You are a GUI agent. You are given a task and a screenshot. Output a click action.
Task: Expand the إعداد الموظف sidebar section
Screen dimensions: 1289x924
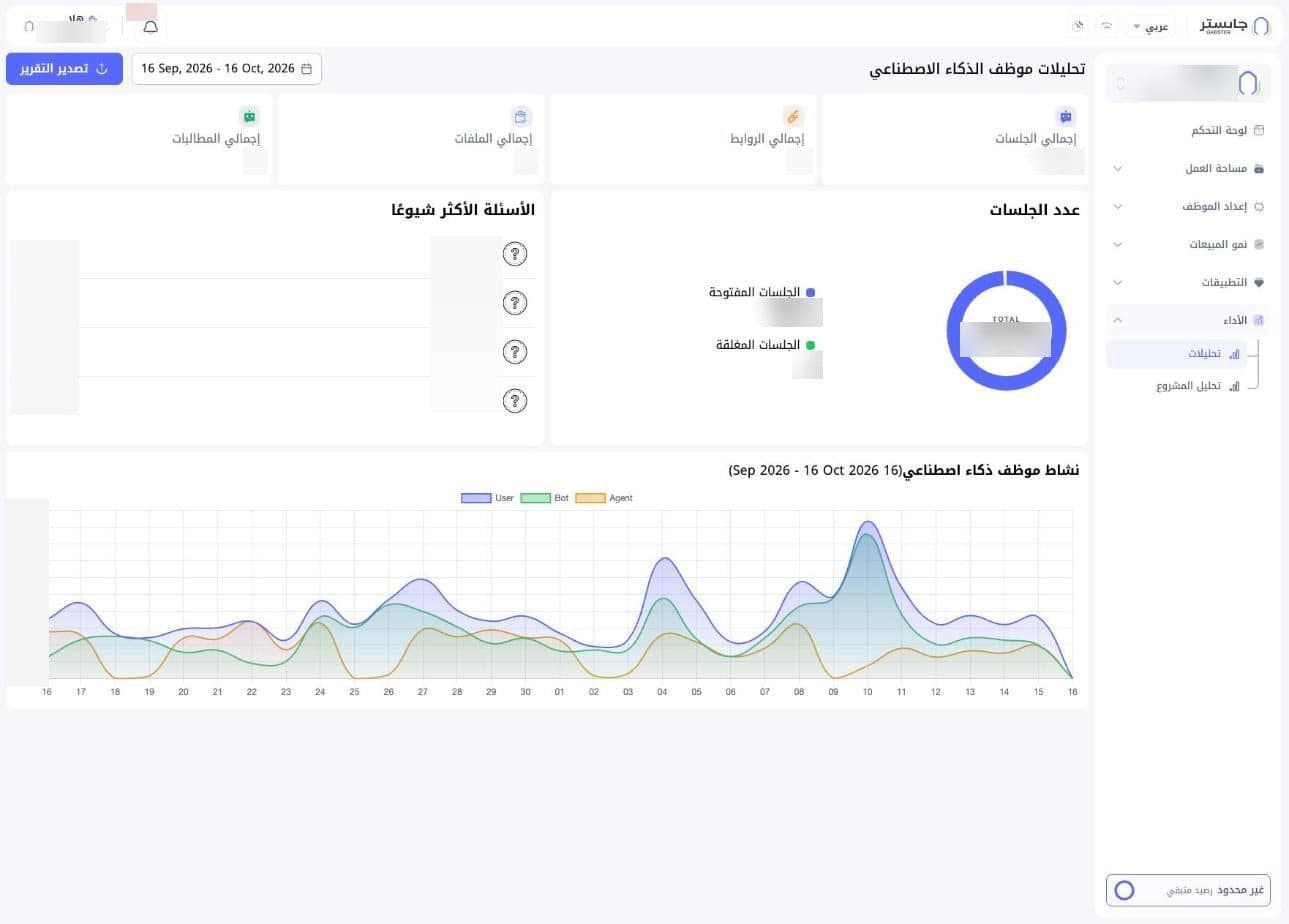[1188, 207]
